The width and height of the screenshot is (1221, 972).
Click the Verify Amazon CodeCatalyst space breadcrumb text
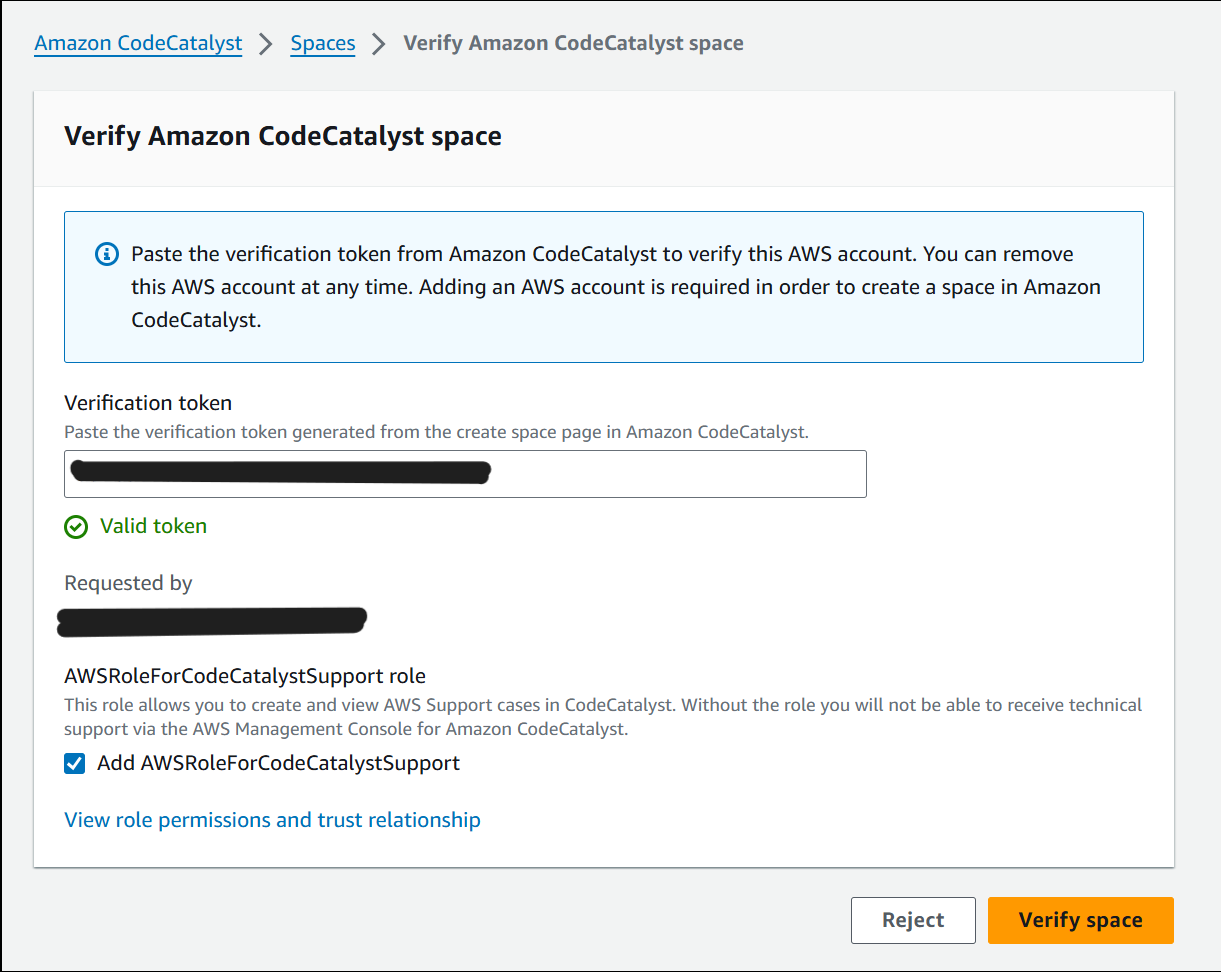(x=573, y=43)
